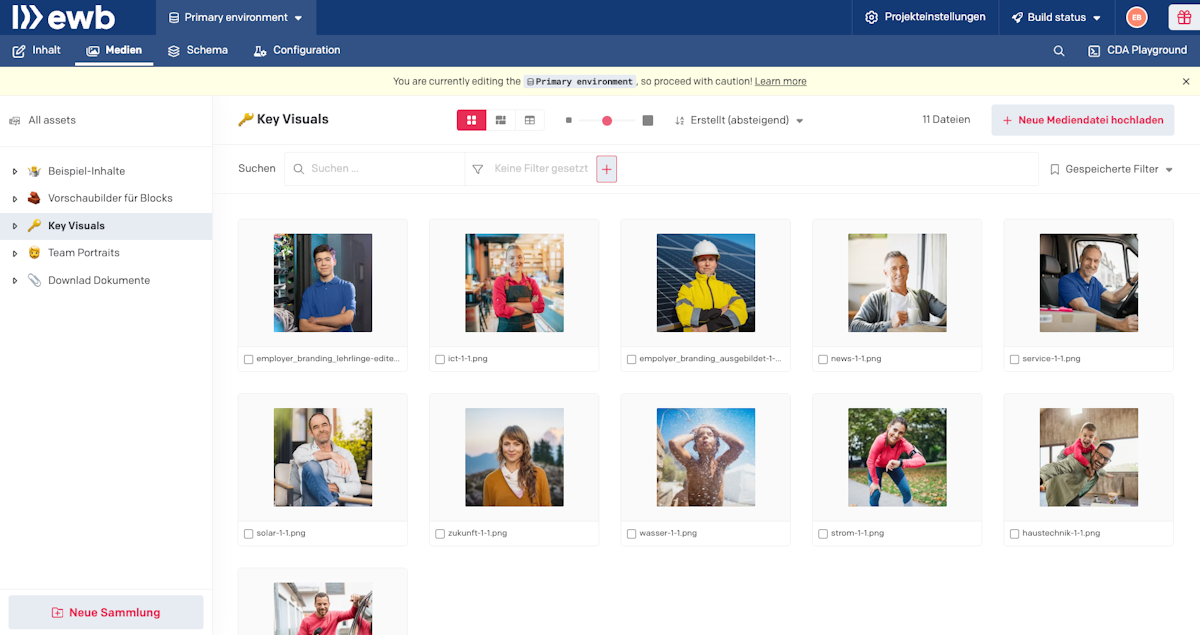Open the Medien tab
This screenshot has height=635, width=1200.
click(114, 50)
